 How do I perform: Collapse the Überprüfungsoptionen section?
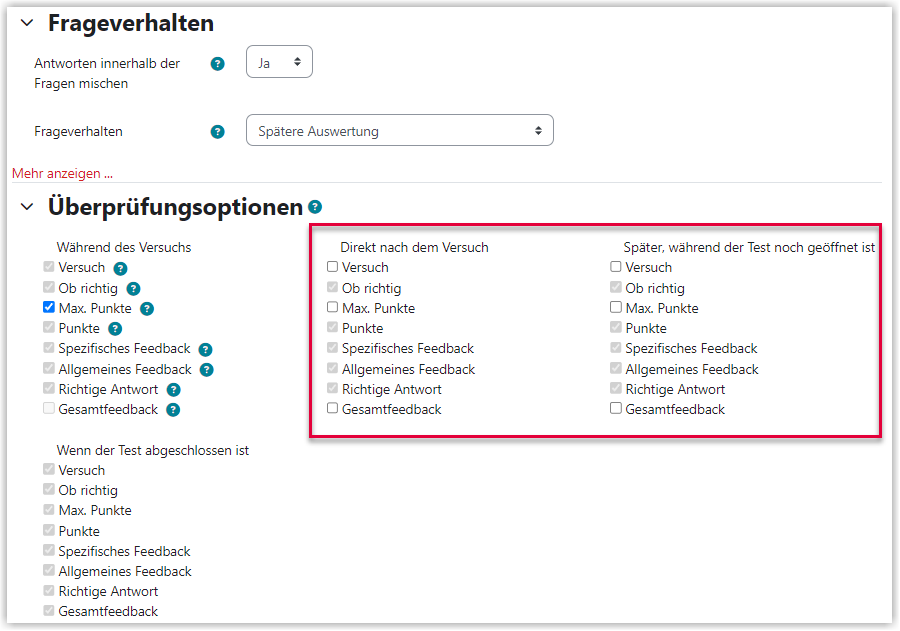tap(27, 207)
